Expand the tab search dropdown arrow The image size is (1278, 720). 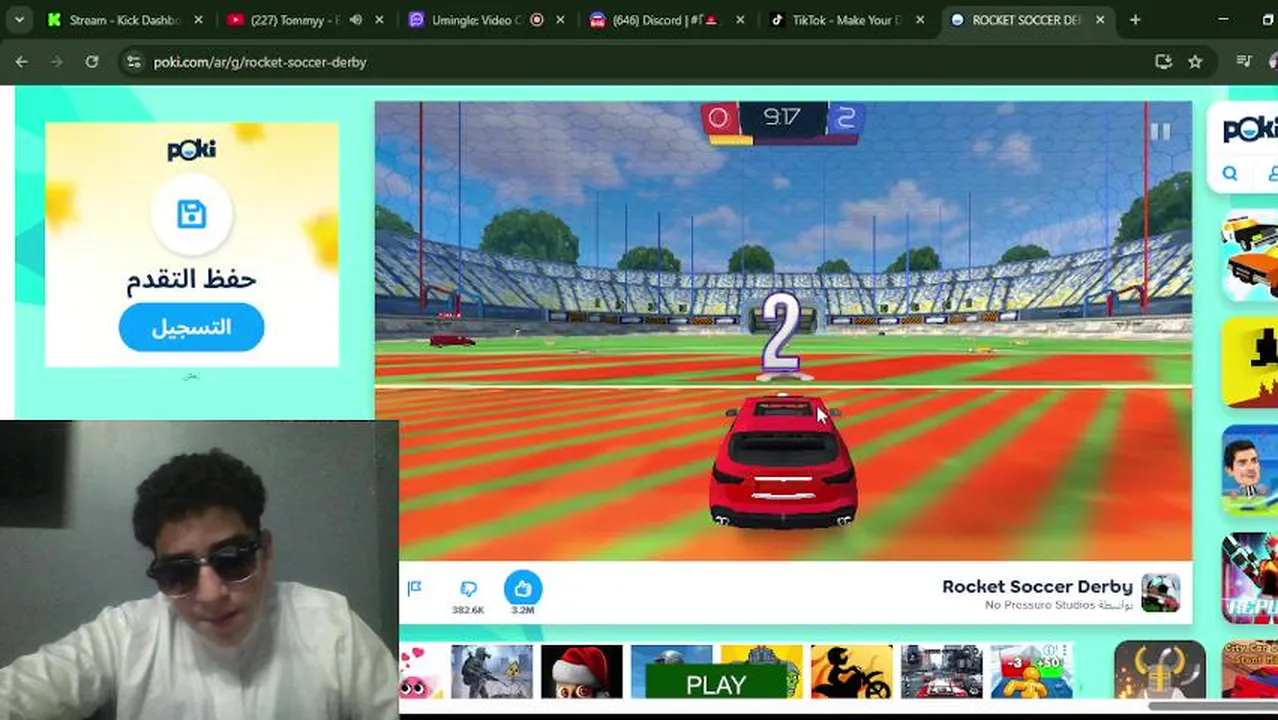tap(18, 20)
